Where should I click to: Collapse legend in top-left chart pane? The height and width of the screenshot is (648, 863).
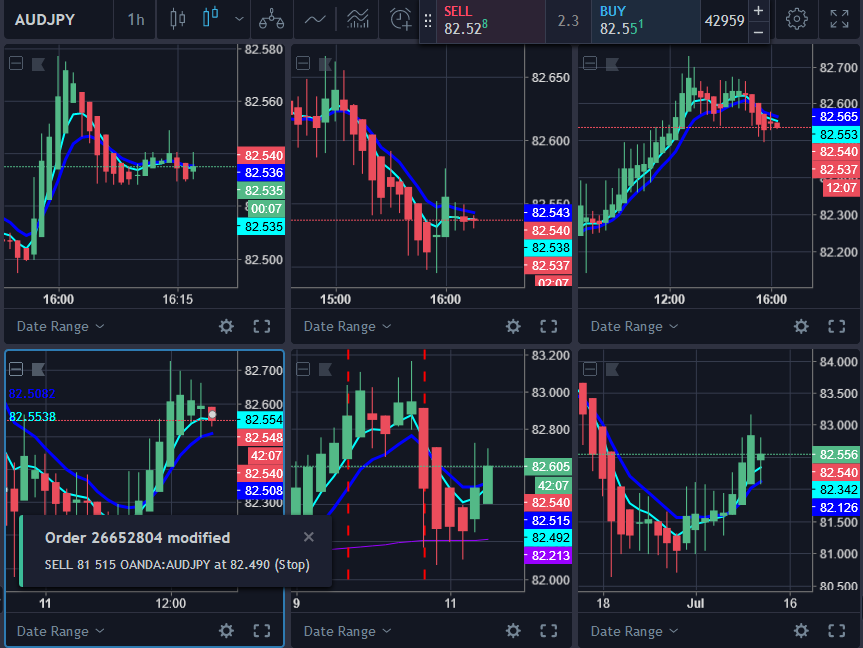coord(16,64)
